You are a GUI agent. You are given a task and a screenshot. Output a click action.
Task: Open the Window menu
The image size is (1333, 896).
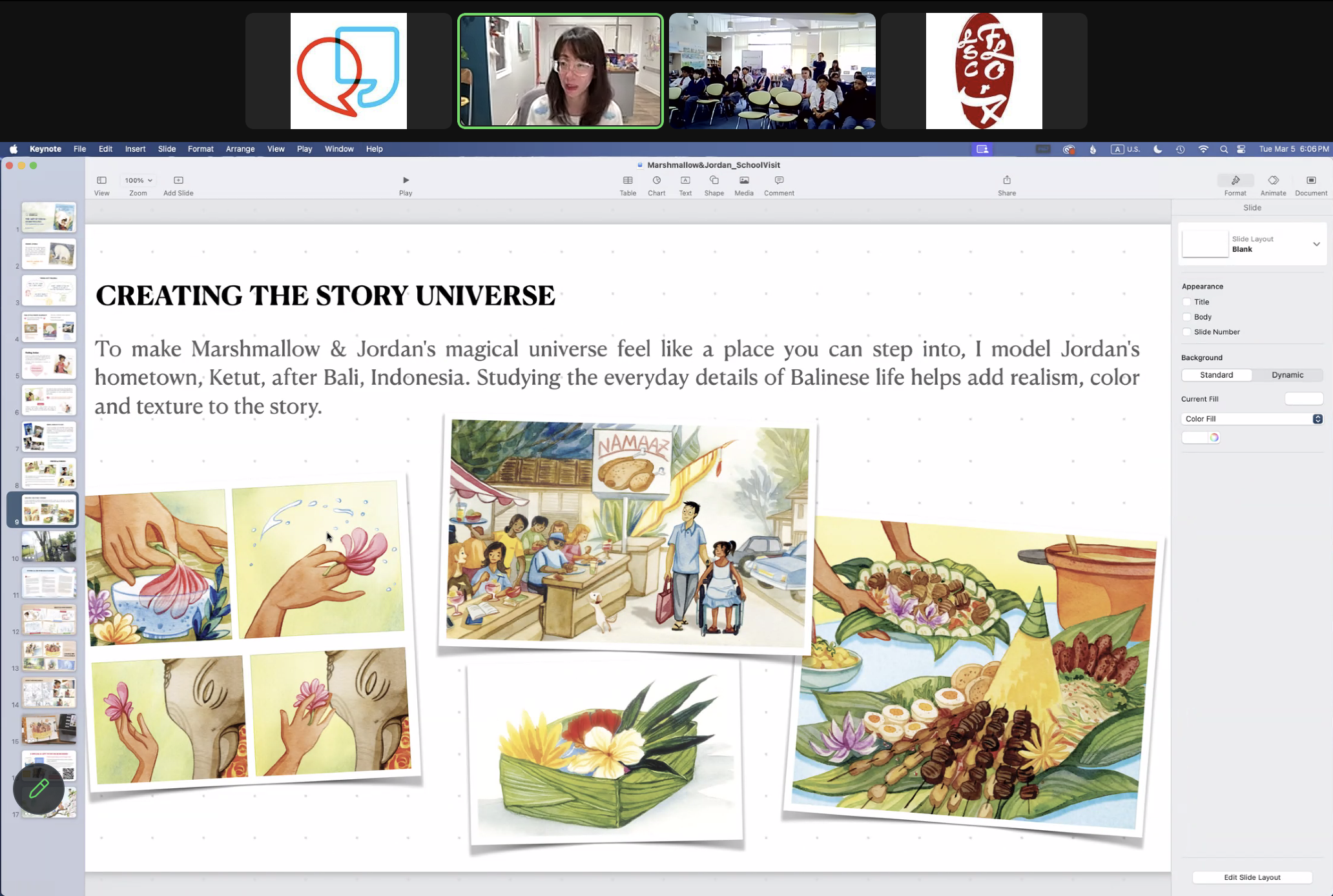(x=339, y=148)
